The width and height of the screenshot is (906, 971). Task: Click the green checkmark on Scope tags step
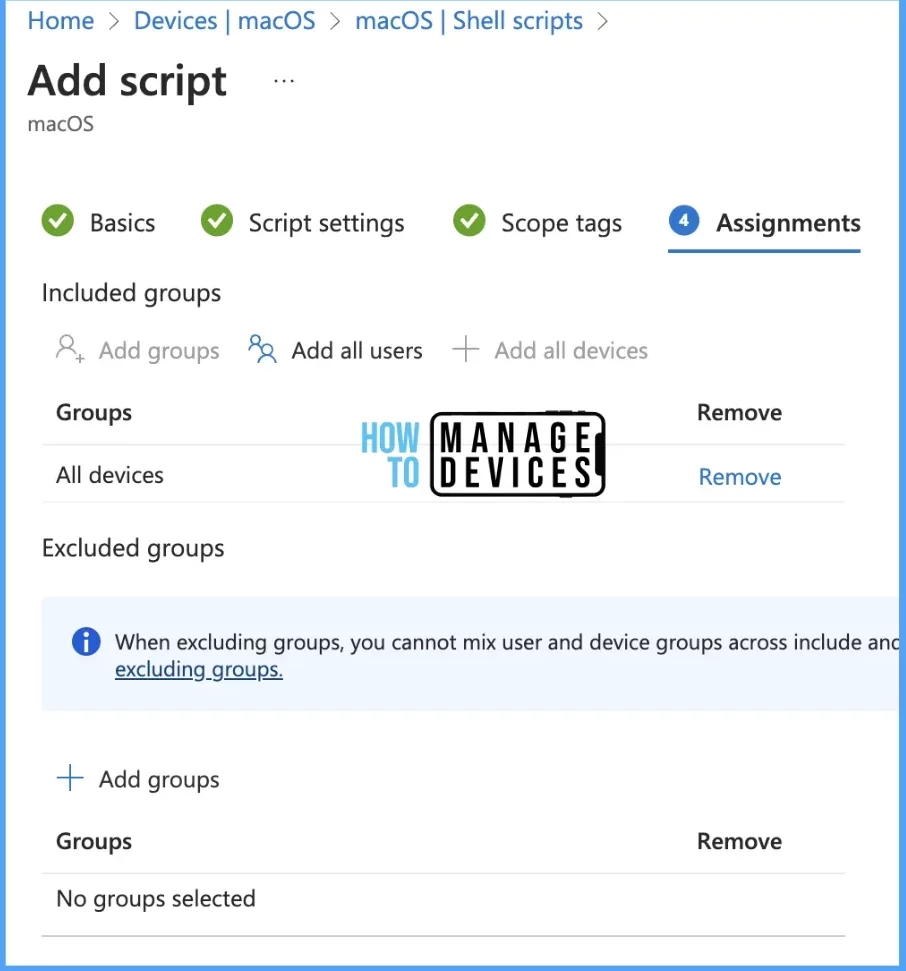pos(469,222)
